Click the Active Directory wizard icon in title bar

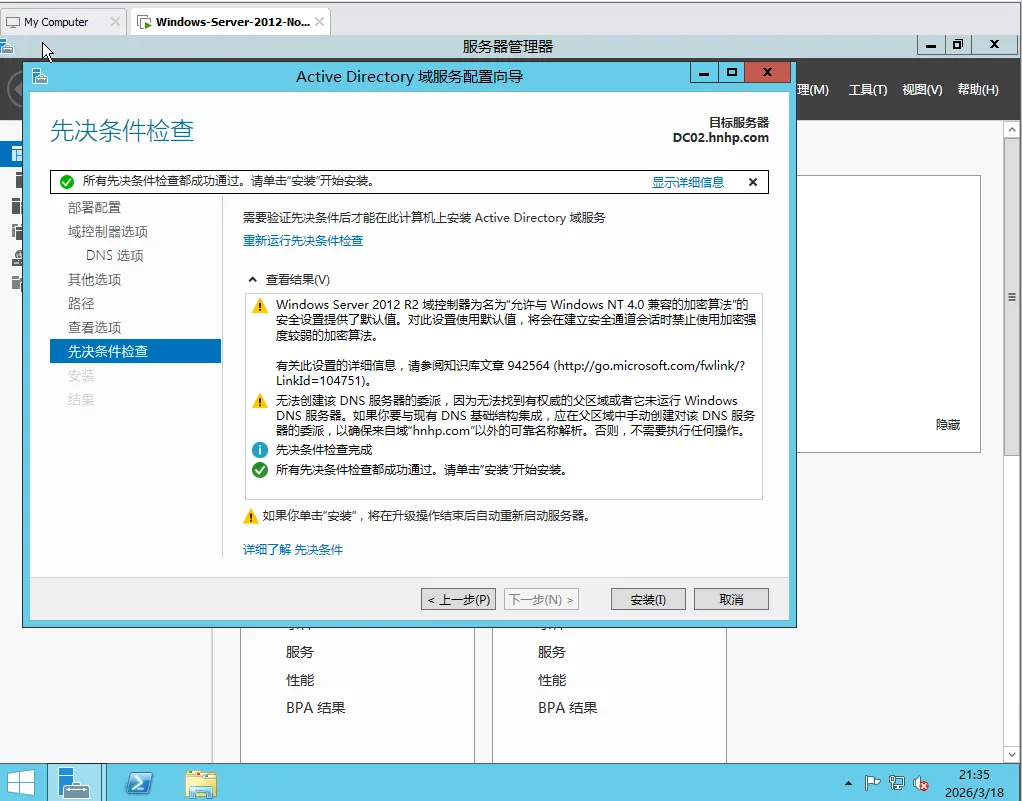(x=41, y=76)
